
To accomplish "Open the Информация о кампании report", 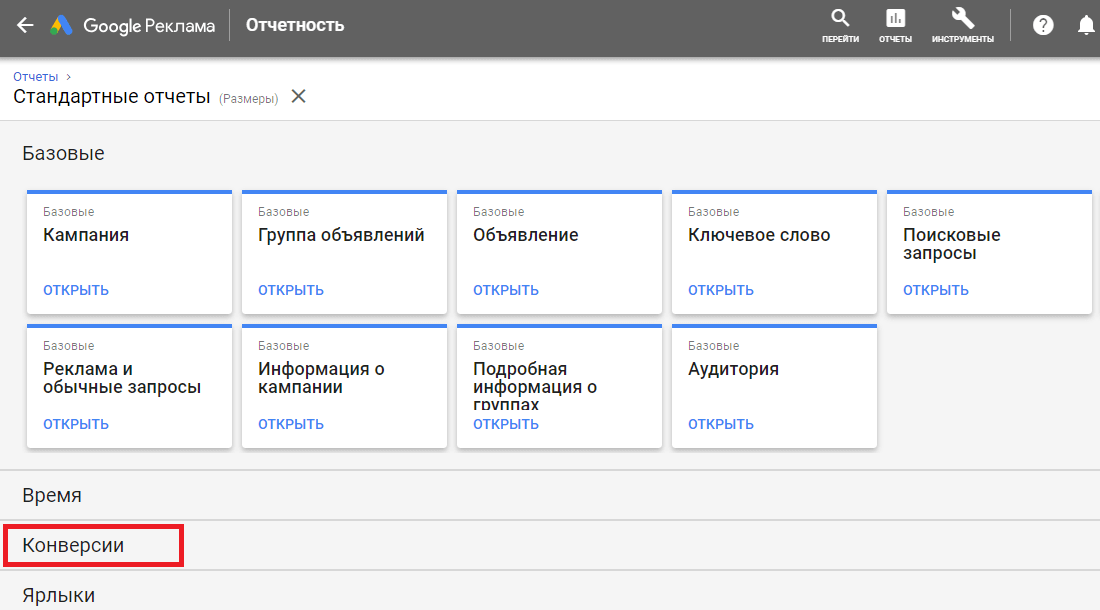I will click(x=291, y=424).
